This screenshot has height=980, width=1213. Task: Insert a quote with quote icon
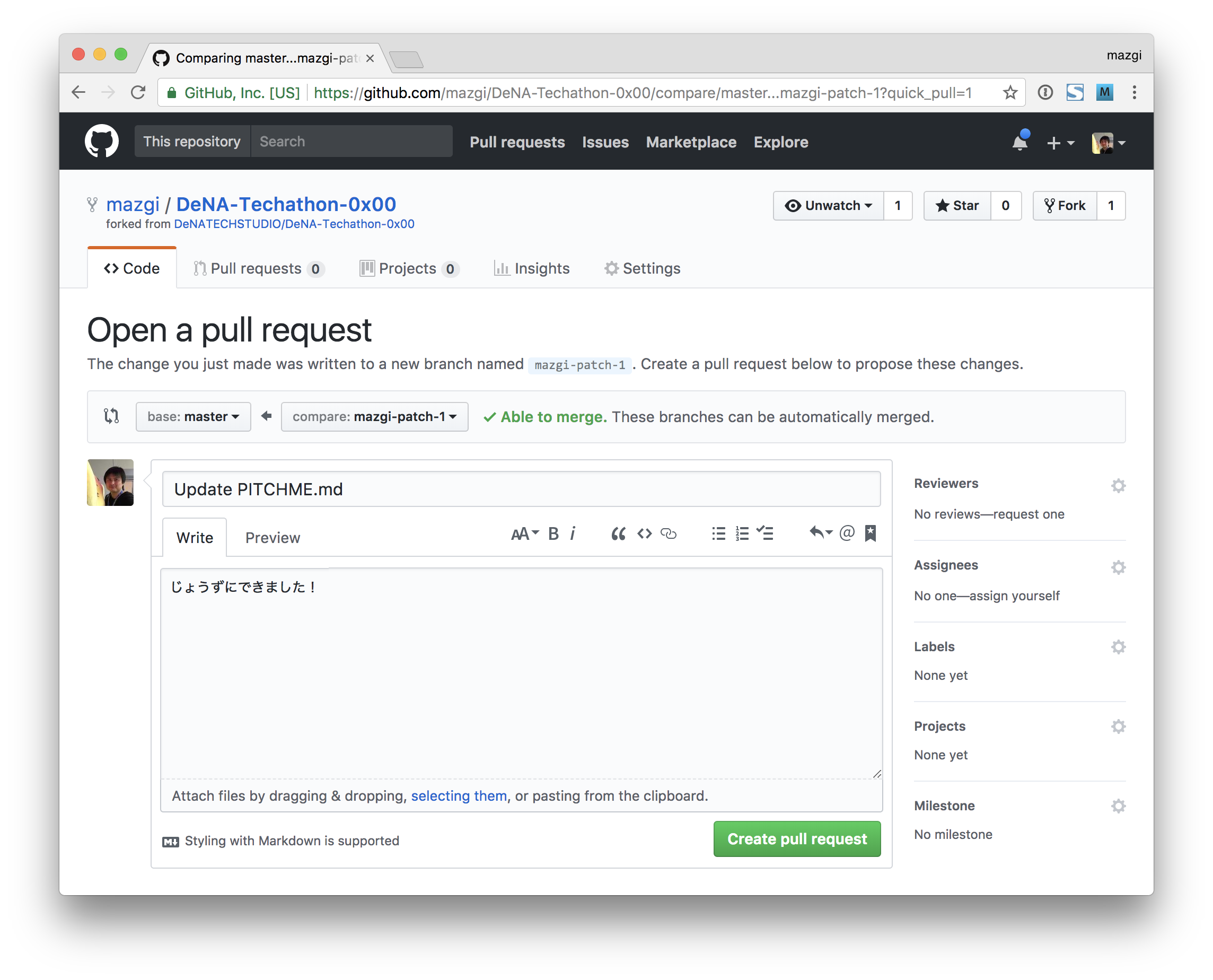coord(618,533)
